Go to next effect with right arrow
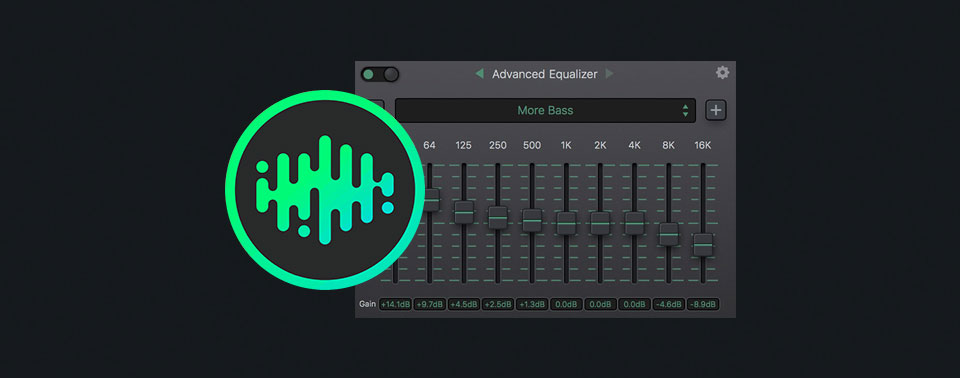960x378 pixels. click(609, 74)
